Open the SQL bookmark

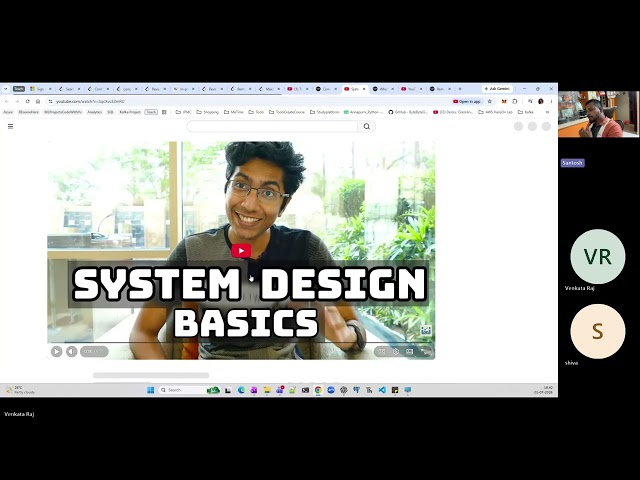click(110, 112)
